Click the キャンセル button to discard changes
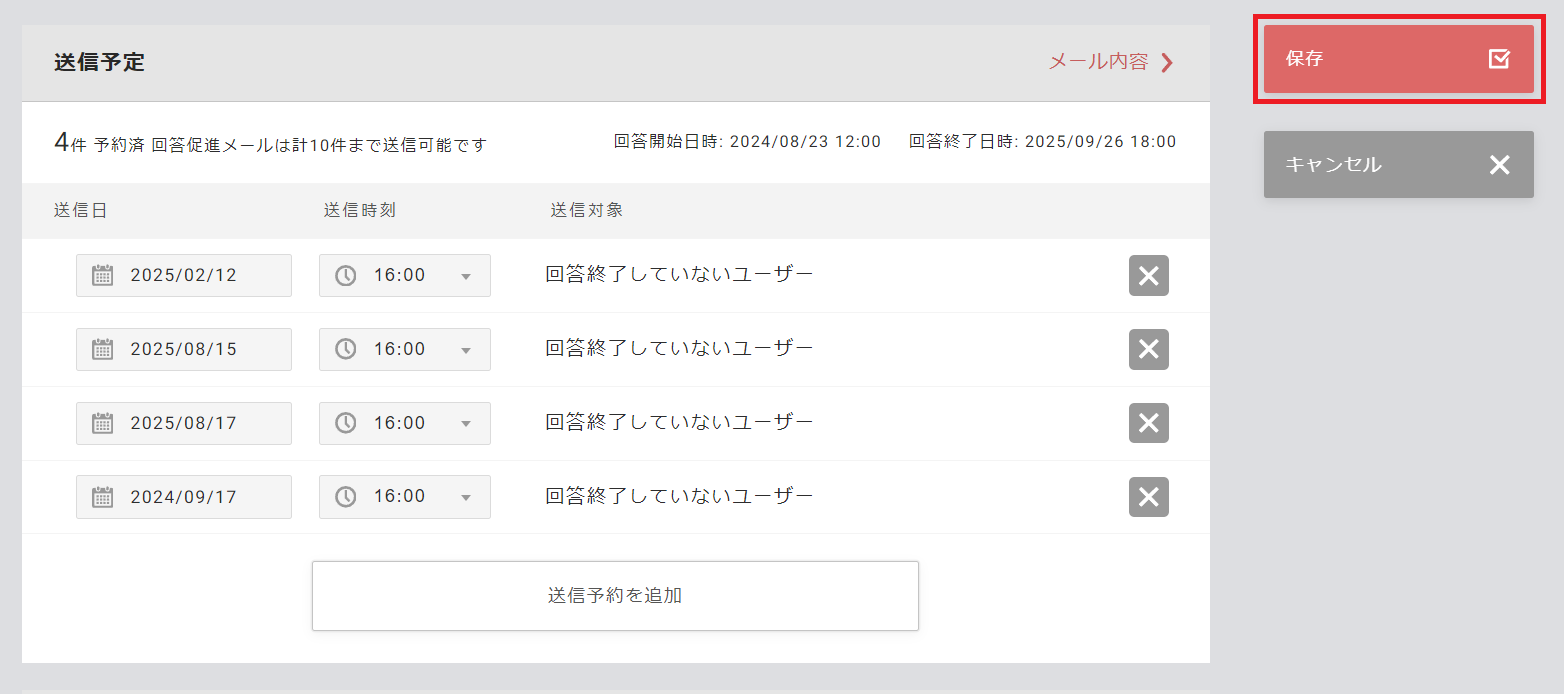This screenshot has height=694, width=1564. click(1398, 164)
